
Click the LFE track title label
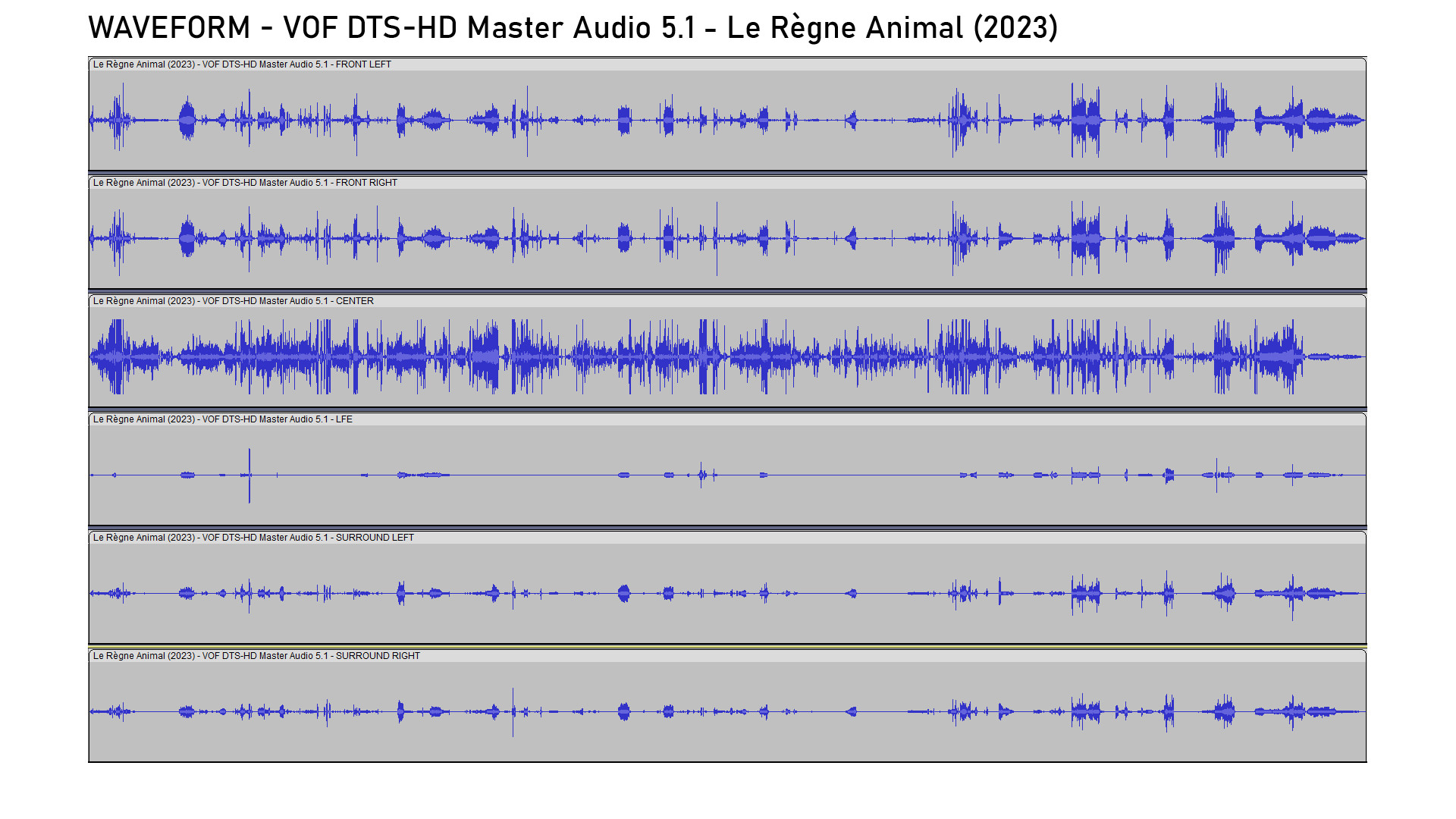click(x=223, y=419)
